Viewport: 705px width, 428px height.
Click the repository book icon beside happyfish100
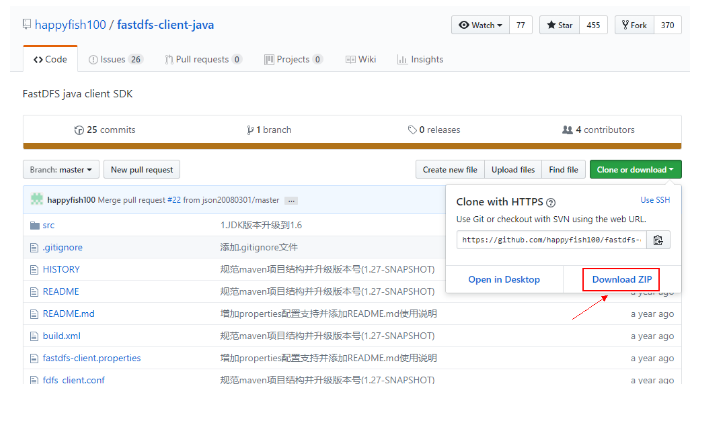[27, 24]
